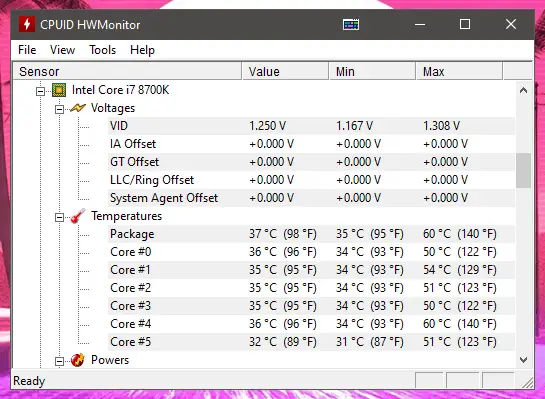Select the Intel Core i7 CPU chip icon
Screen dimensions: 545x399
(x=59, y=90)
